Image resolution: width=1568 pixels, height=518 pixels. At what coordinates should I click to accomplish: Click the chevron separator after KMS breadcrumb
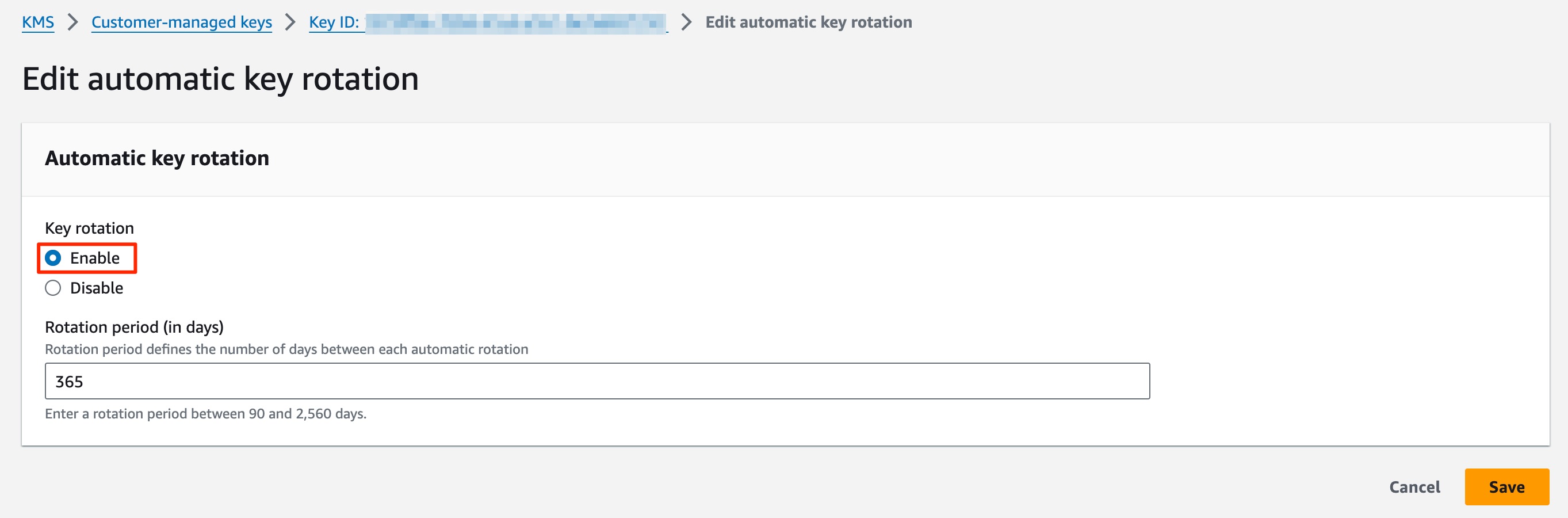coord(73,22)
